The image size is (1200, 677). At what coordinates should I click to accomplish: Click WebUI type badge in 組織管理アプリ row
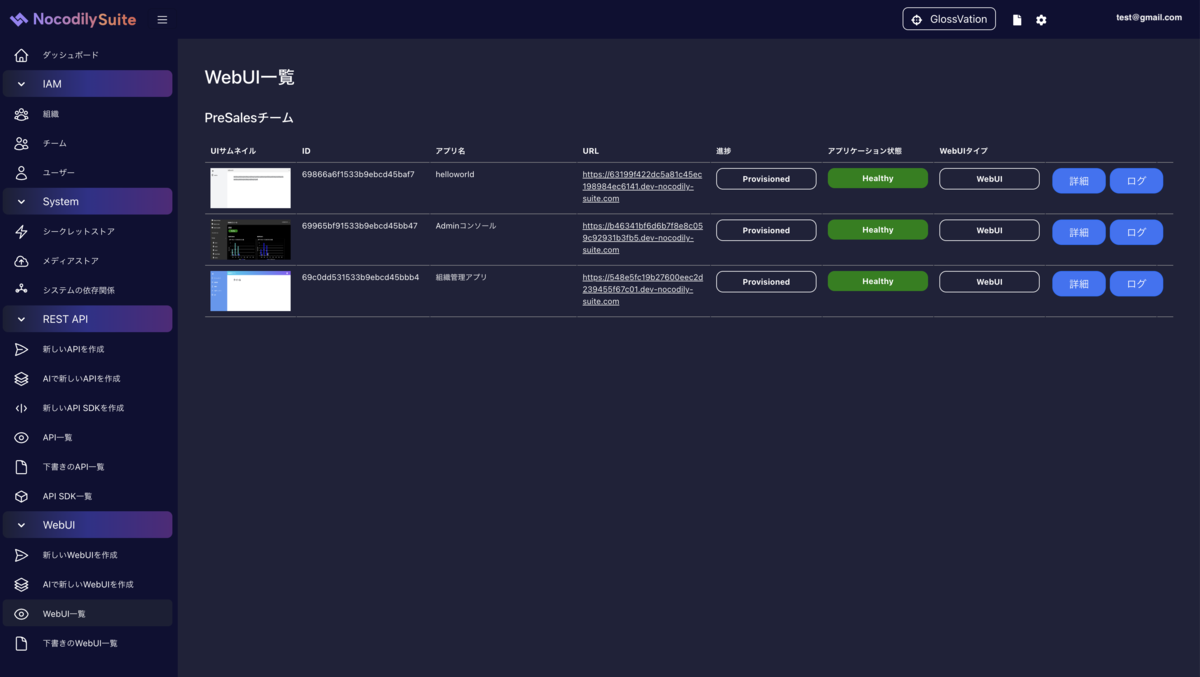(x=989, y=282)
